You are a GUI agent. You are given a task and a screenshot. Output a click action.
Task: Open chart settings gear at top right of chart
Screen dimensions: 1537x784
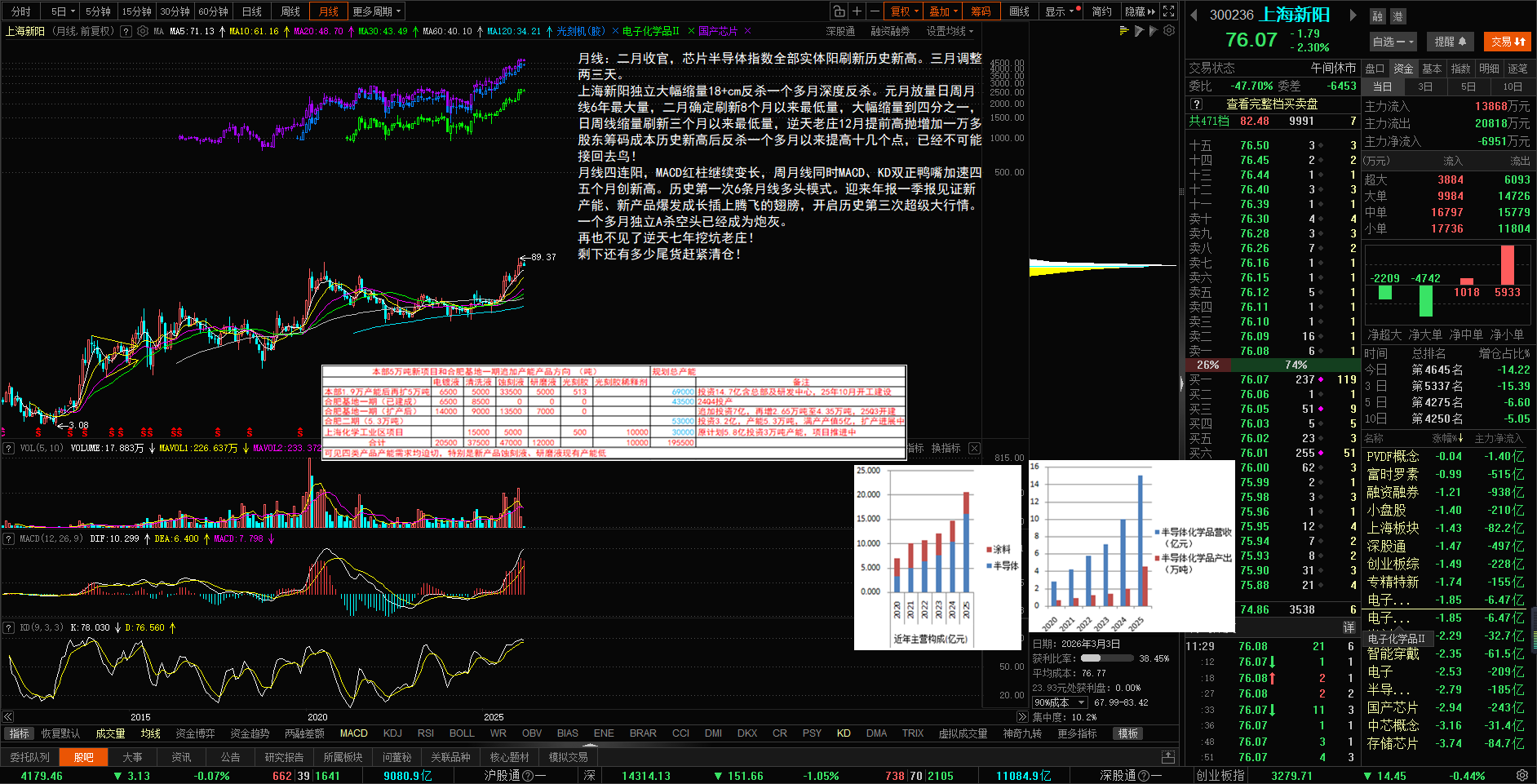(1169, 31)
